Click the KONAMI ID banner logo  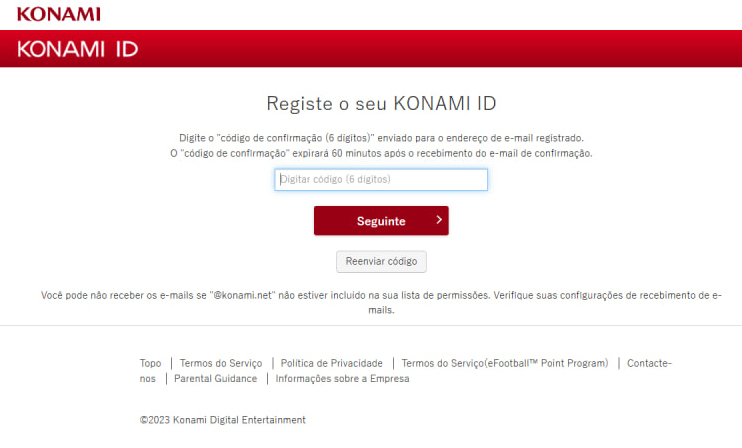77,49
